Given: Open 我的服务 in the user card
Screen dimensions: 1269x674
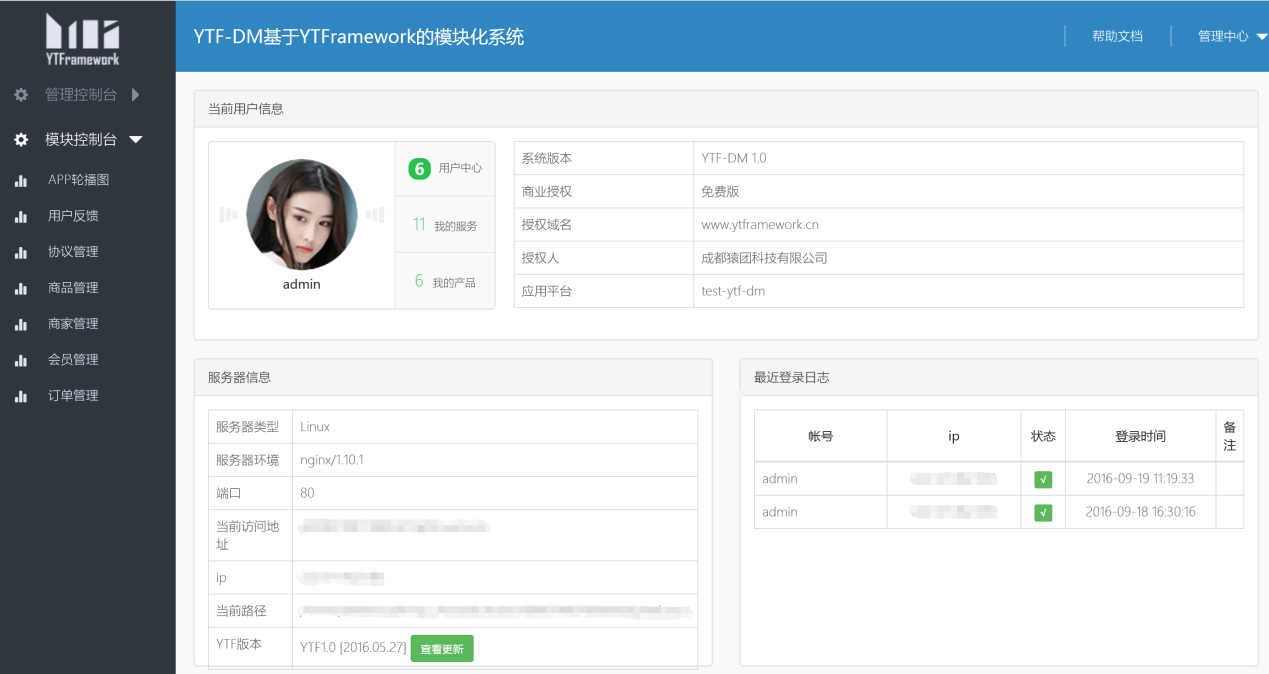Looking at the screenshot, I should click(445, 225).
